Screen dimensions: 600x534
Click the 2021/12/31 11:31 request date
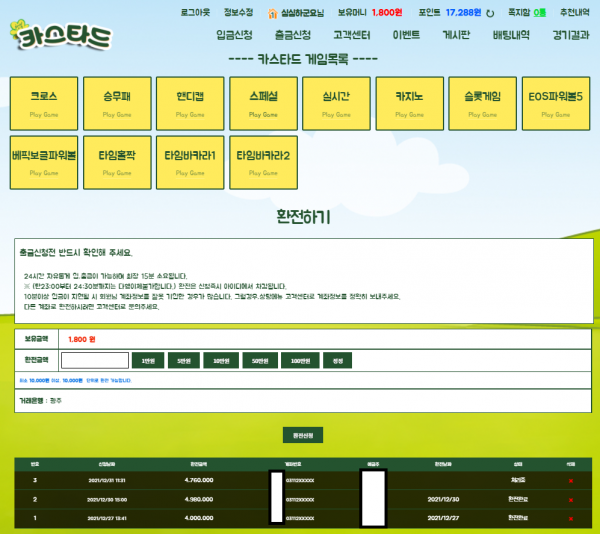click(107, 480)
